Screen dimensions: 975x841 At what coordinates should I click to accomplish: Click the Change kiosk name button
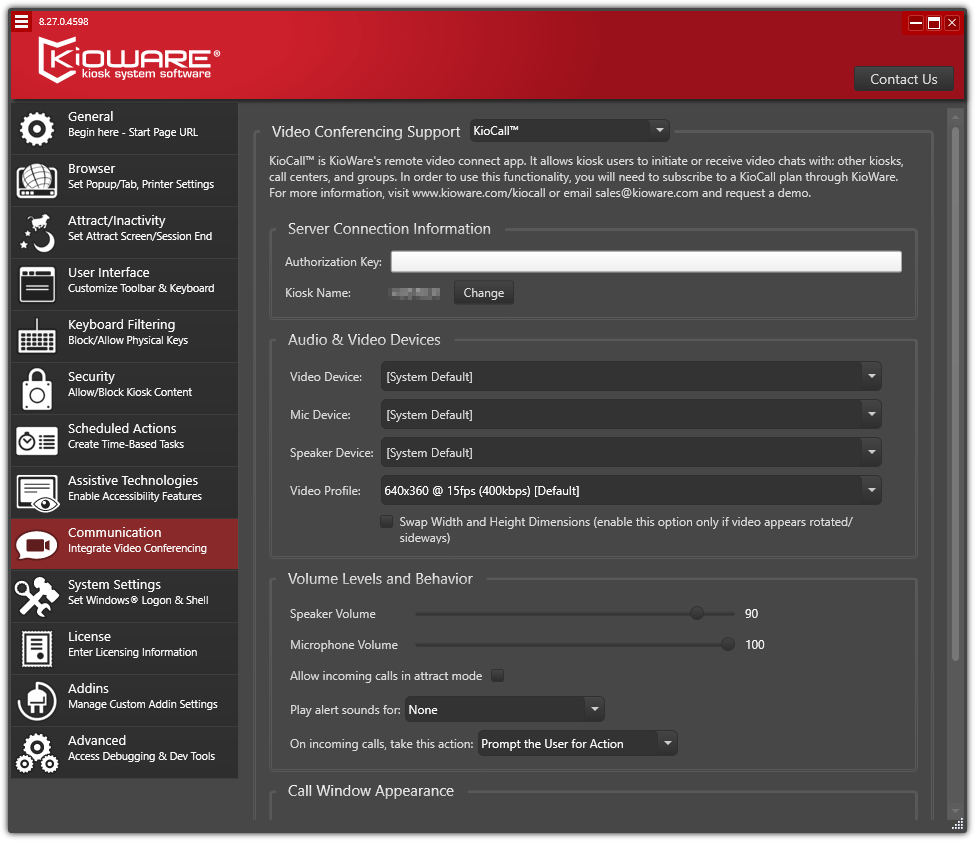tap(484, 293)
